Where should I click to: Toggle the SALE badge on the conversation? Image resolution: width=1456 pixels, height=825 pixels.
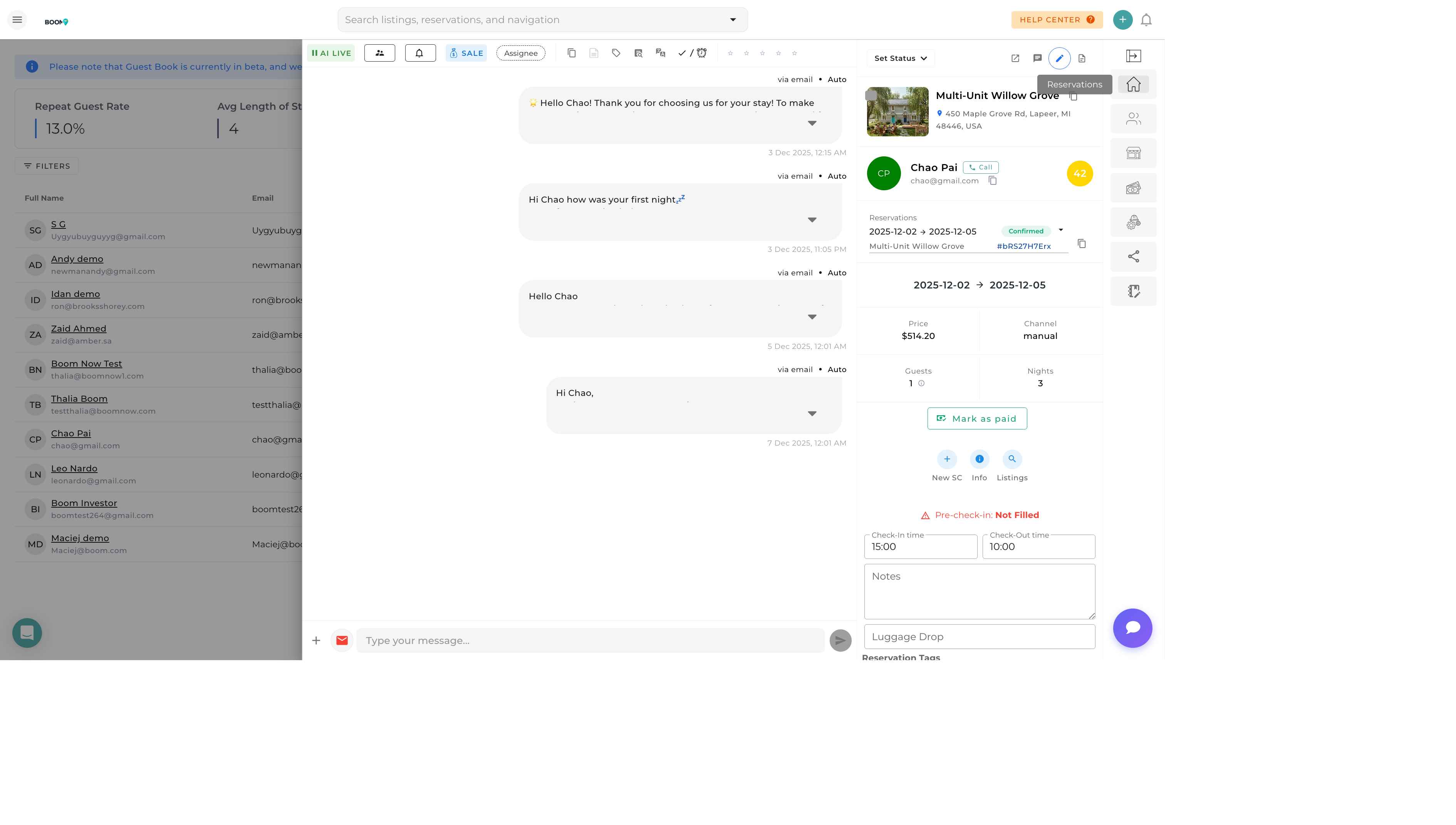pyautogui.click(x=466, y=53)
